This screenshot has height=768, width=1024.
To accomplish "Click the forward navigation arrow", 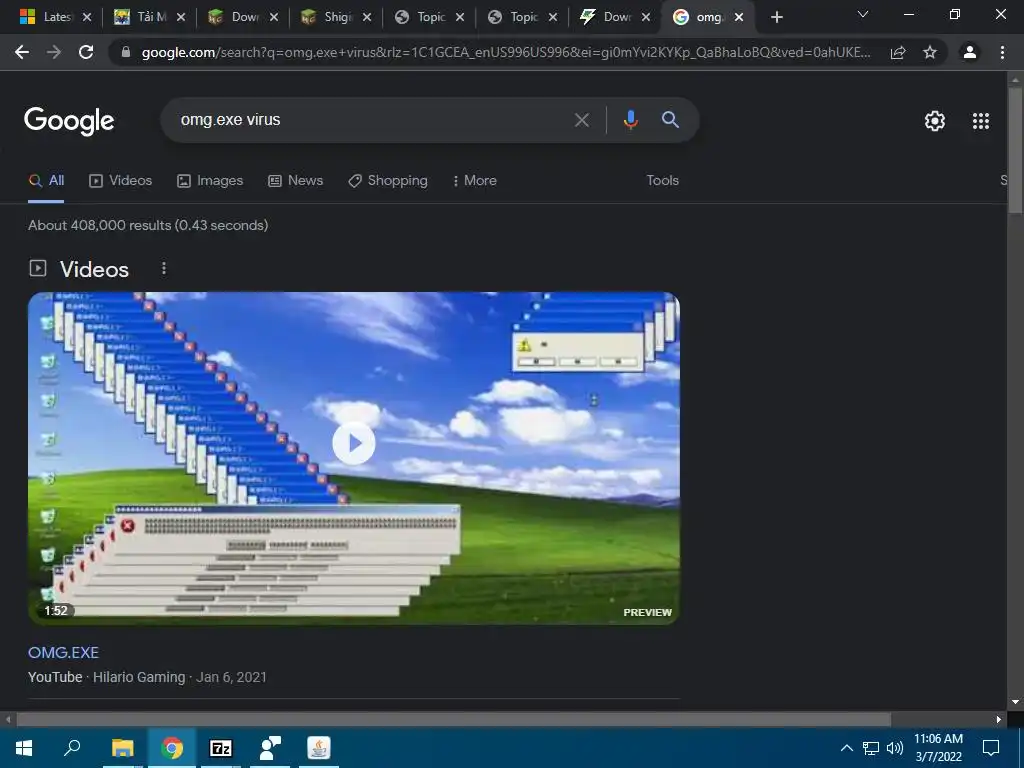I will [x=54, y=52].
